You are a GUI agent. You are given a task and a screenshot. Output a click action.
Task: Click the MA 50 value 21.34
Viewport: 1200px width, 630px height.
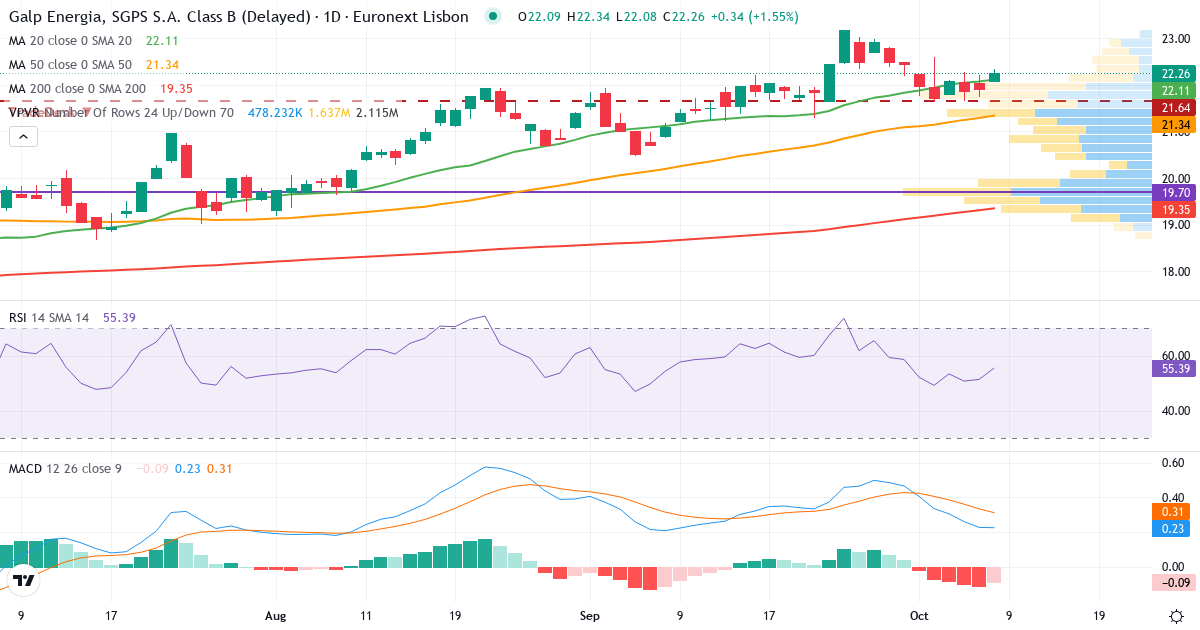162,65
